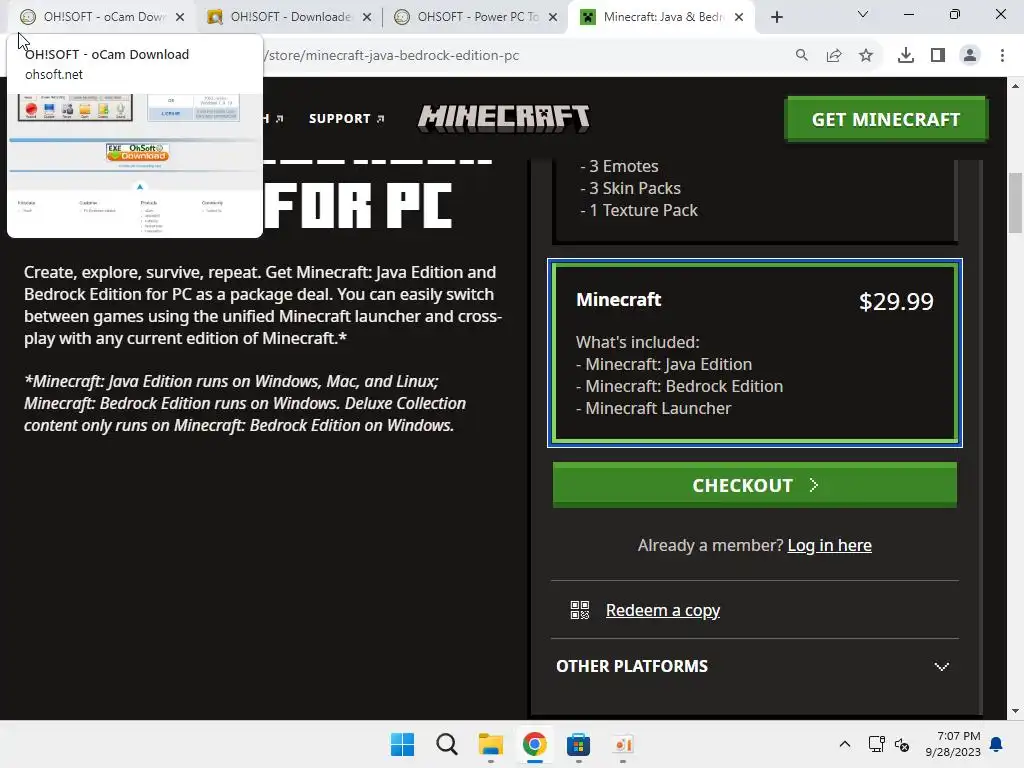
Task: Open File Explorer from the taskbar
Action: click(490, 744)
